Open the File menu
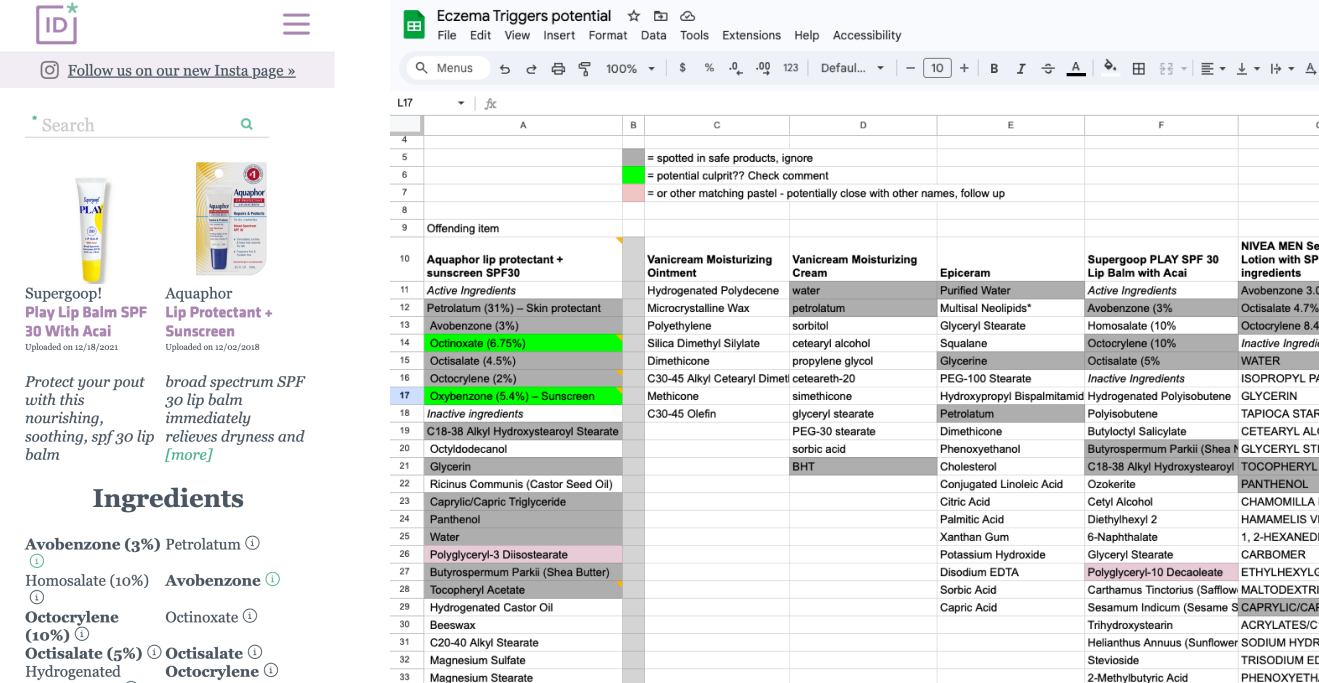 click(x=447, y=35)
